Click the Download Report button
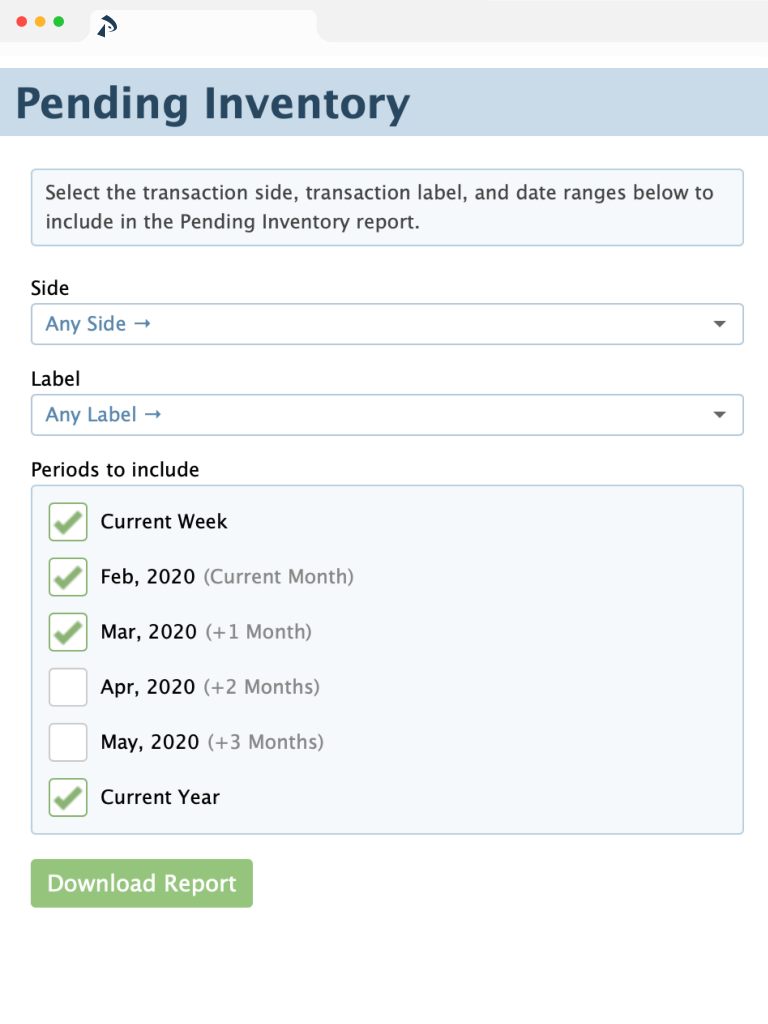Viewport: 768px width, 1024px height. click(x=141, y=883)
